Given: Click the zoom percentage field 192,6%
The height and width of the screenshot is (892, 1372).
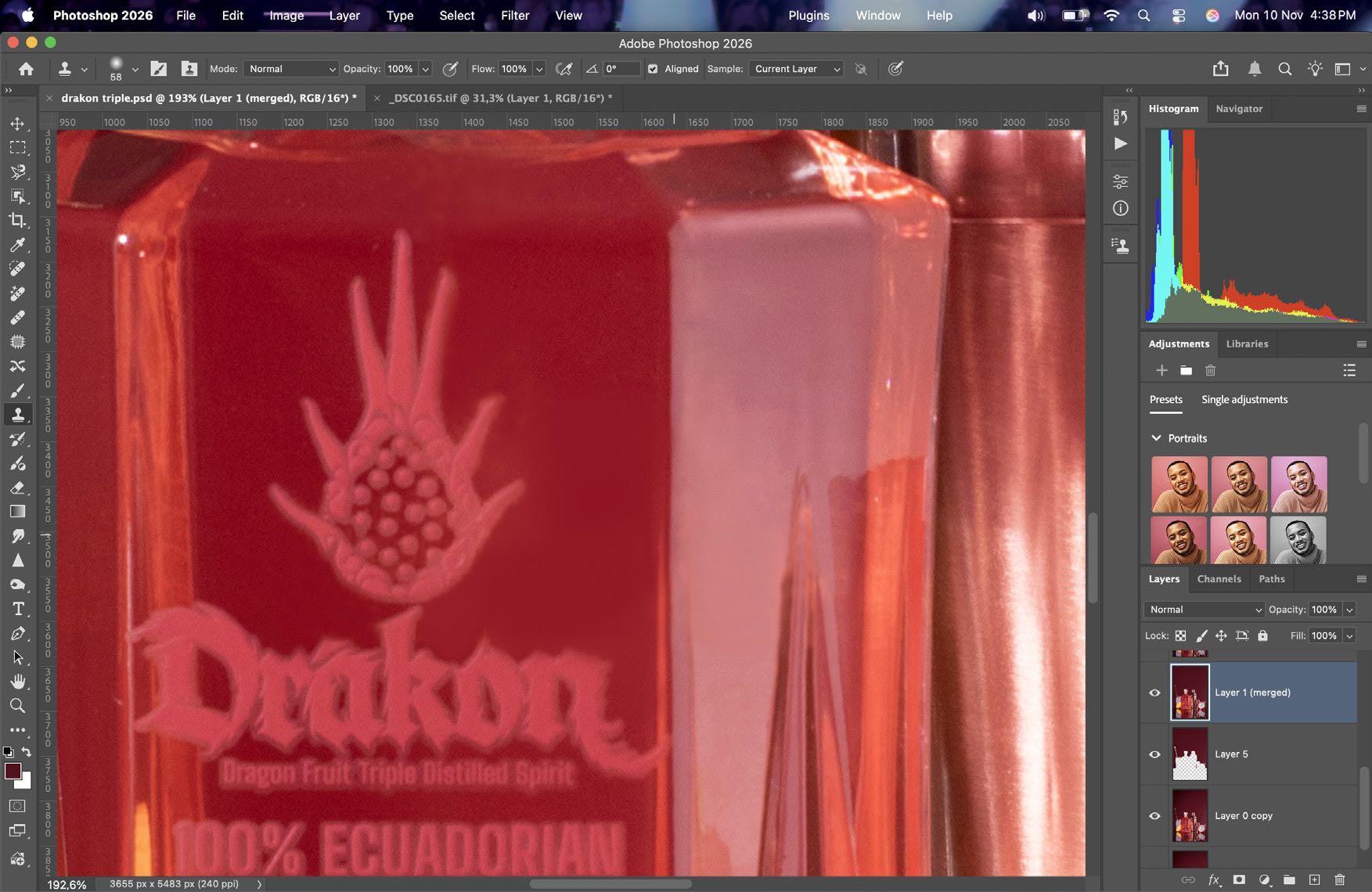Looking at the screenshot, I should pyautogui.click(x=67, y=884).
